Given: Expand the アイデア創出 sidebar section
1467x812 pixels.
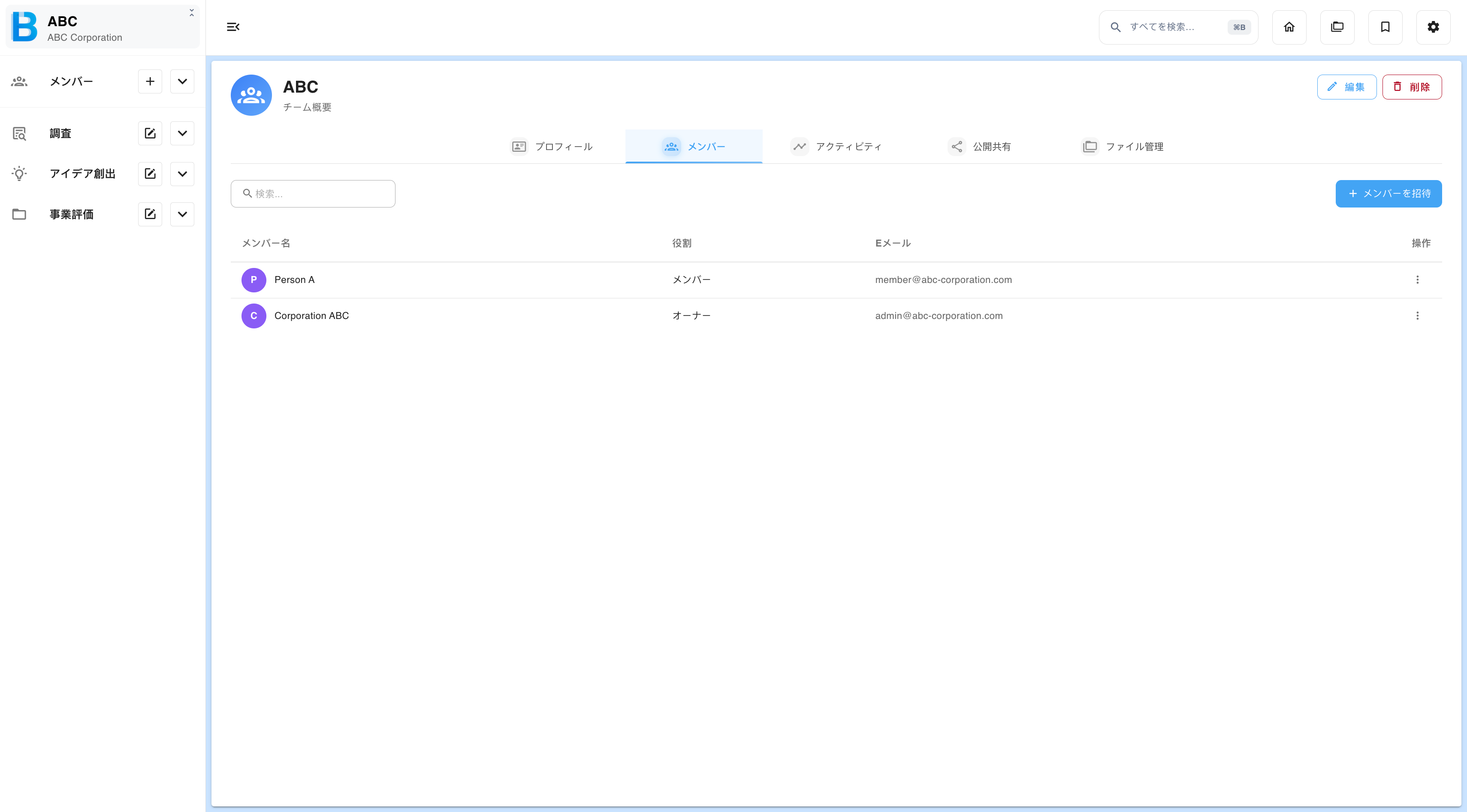Looking at the screenshot, I should pyautogui.click(x=182, y=174).
